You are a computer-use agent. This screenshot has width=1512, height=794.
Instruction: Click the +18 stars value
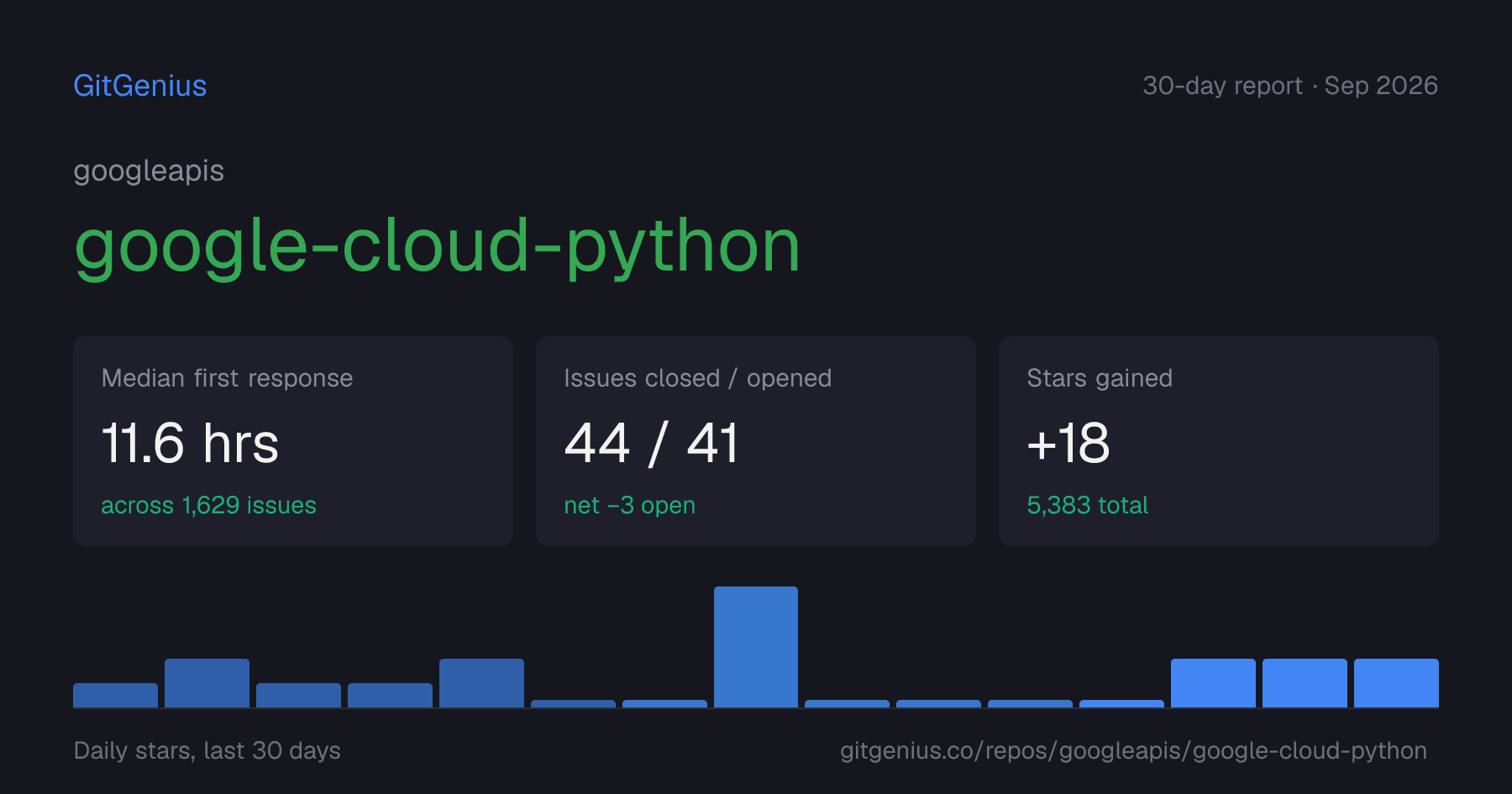click(1068, 444)
